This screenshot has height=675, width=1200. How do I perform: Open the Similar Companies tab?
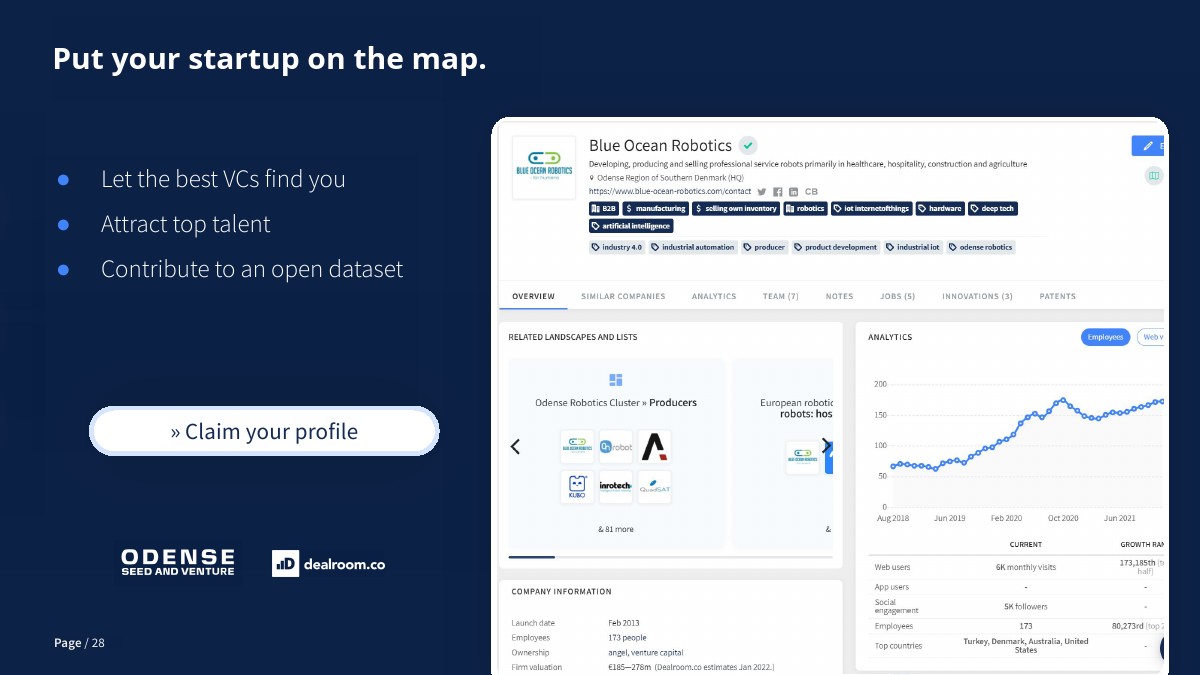623,297
